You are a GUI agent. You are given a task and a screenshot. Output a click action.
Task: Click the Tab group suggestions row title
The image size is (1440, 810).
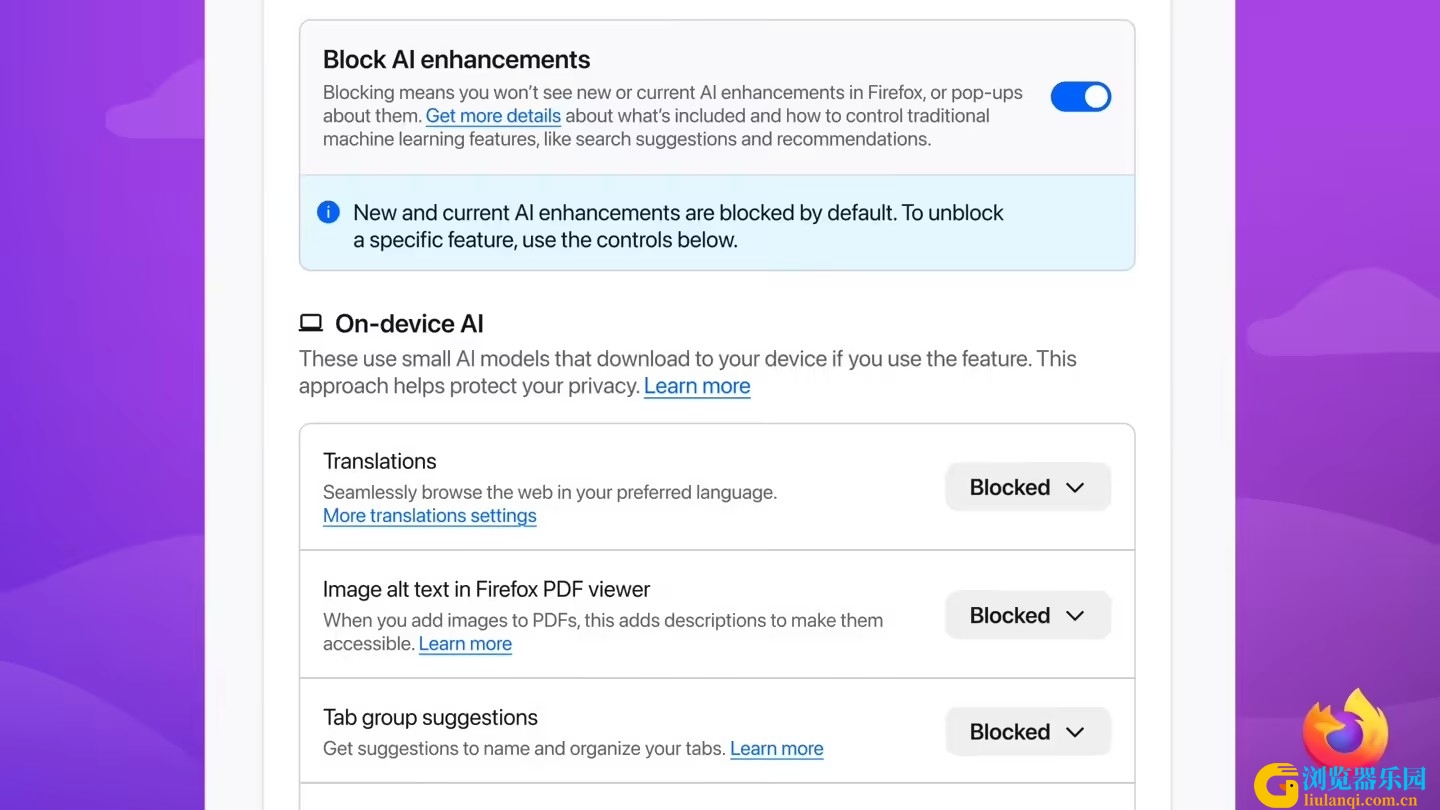(x=430, y=717)
